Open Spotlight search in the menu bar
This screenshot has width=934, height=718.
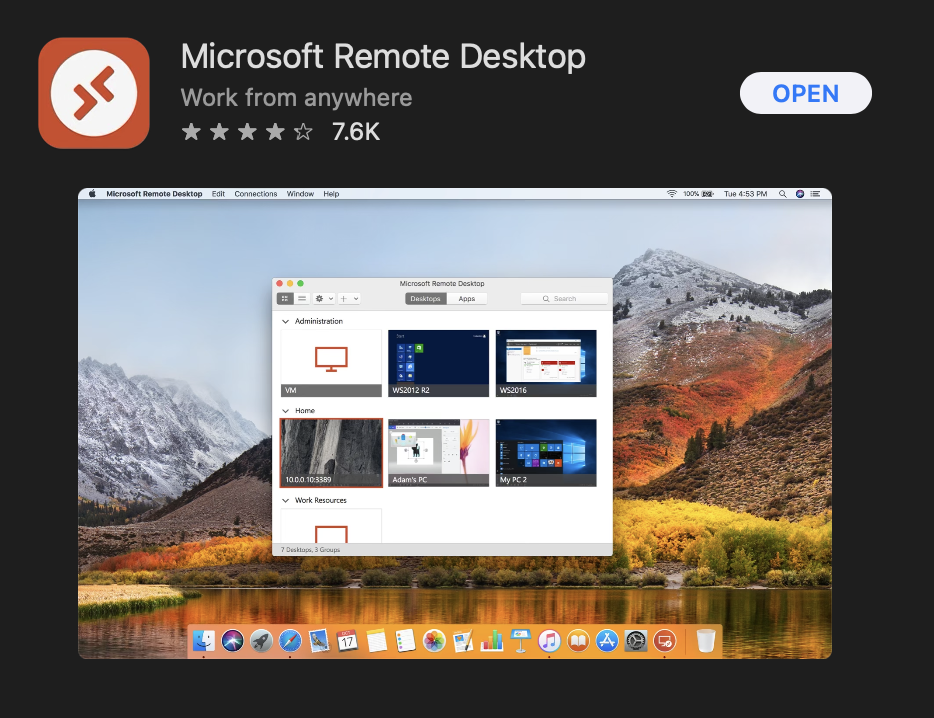coord(782,194)
